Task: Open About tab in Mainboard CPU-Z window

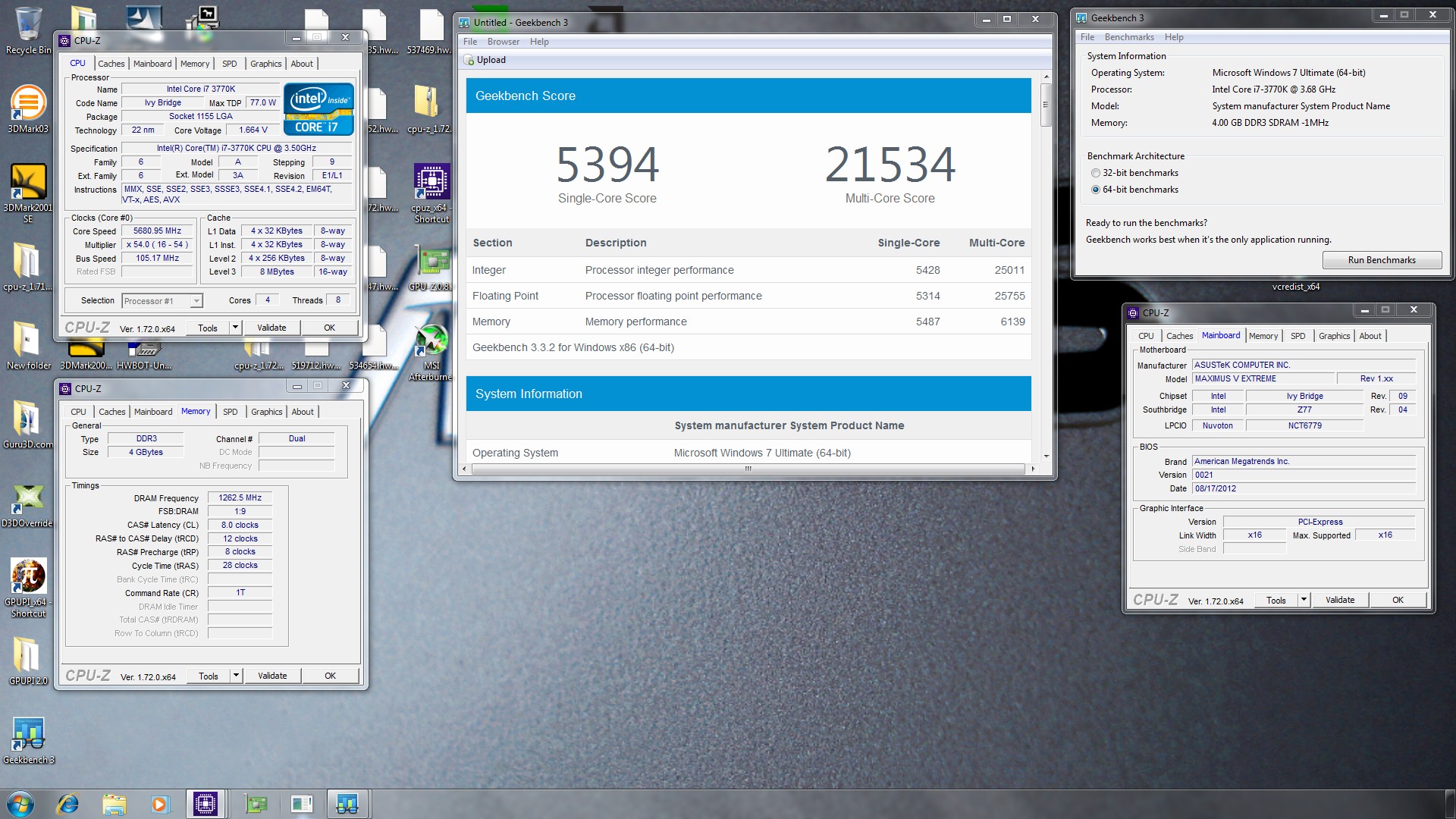Action: pyautogui.click(x=1370, y=336)
